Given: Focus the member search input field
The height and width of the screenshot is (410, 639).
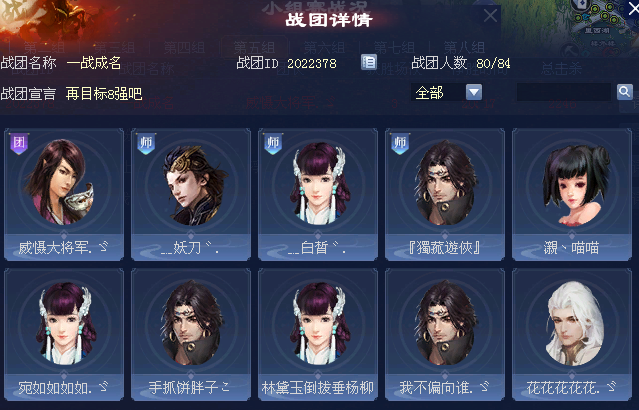Looking at the screenshot, I should point(564,92).
